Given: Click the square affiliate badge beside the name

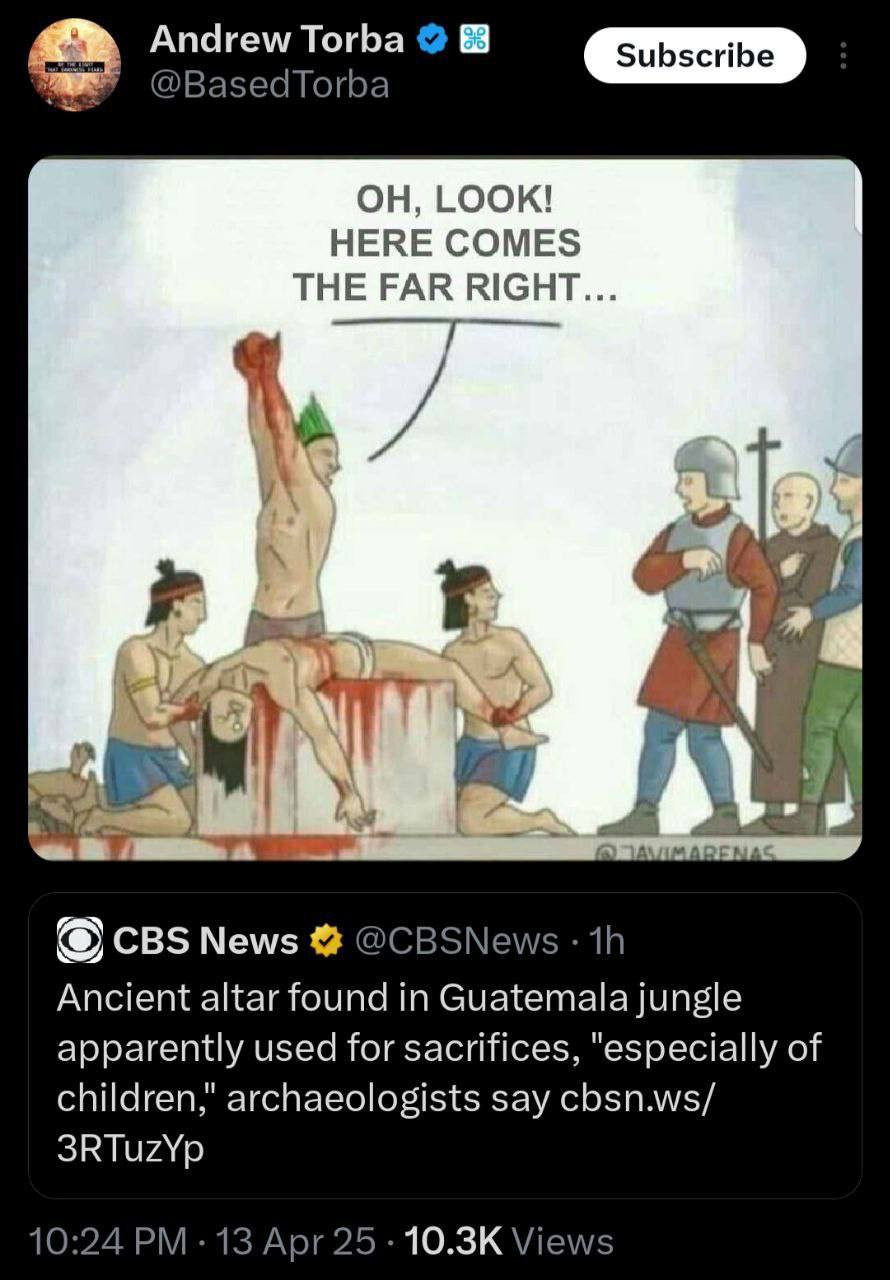Looking at the screenshot, I should 473,41.
